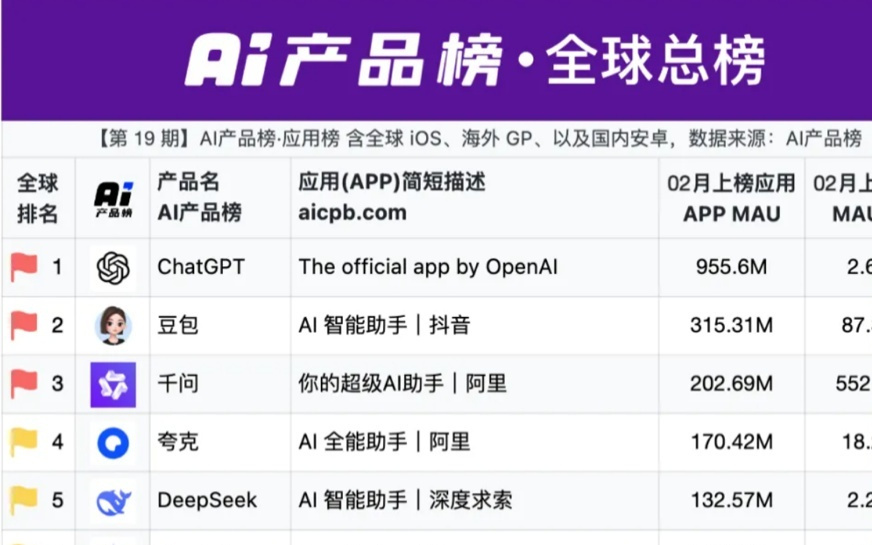
Task: Select the product name ChatGPT
Action: click(201, 267)
